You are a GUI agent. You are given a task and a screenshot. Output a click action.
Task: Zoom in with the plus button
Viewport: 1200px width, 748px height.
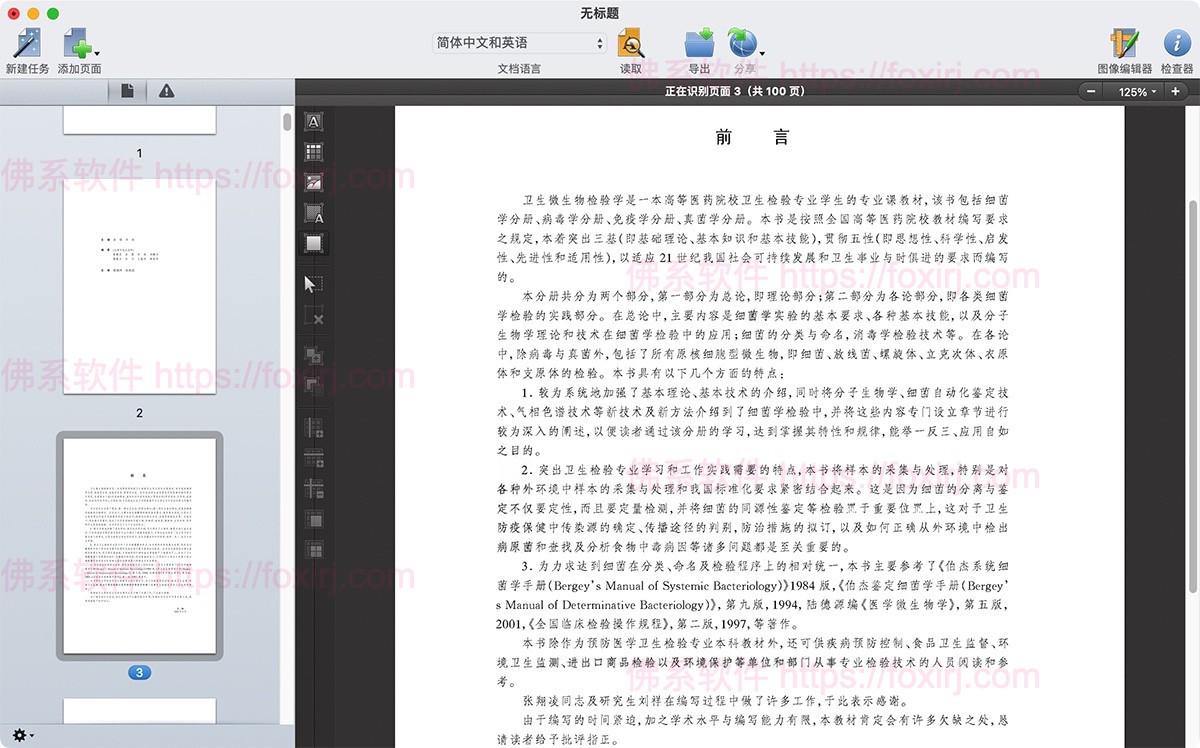pos(1175,90)
